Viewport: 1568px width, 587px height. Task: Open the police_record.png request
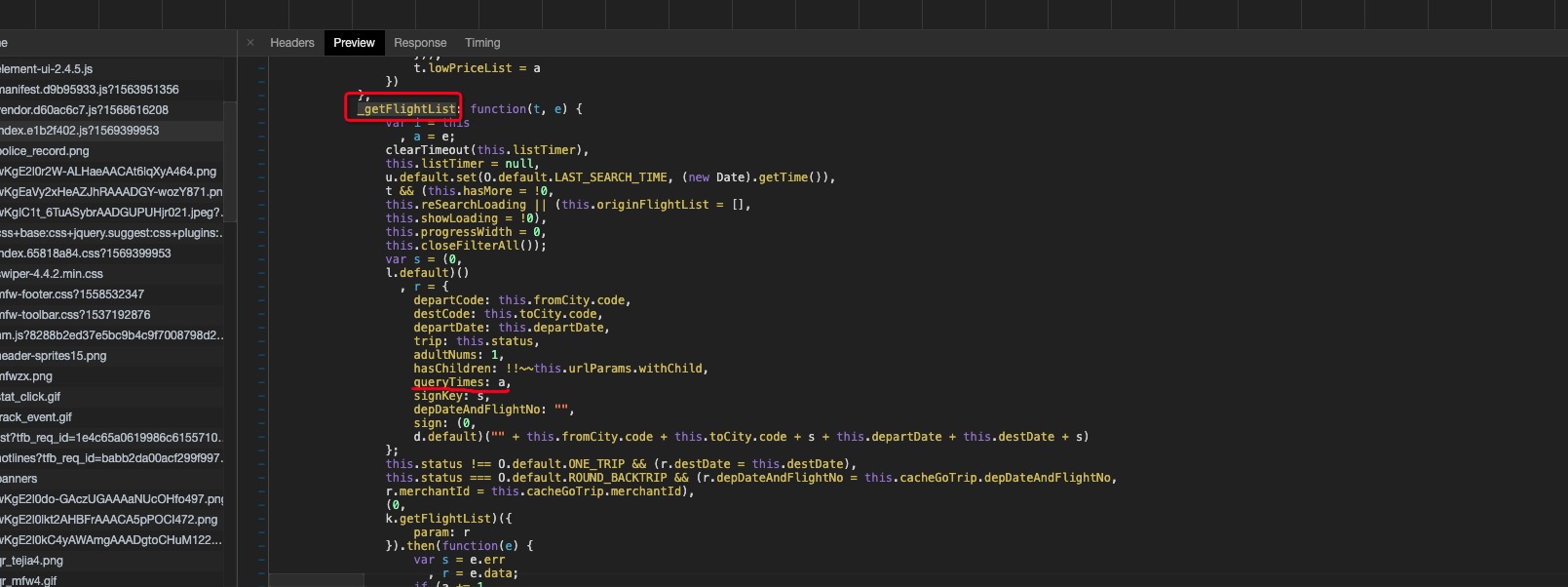[x=112, y=151]
